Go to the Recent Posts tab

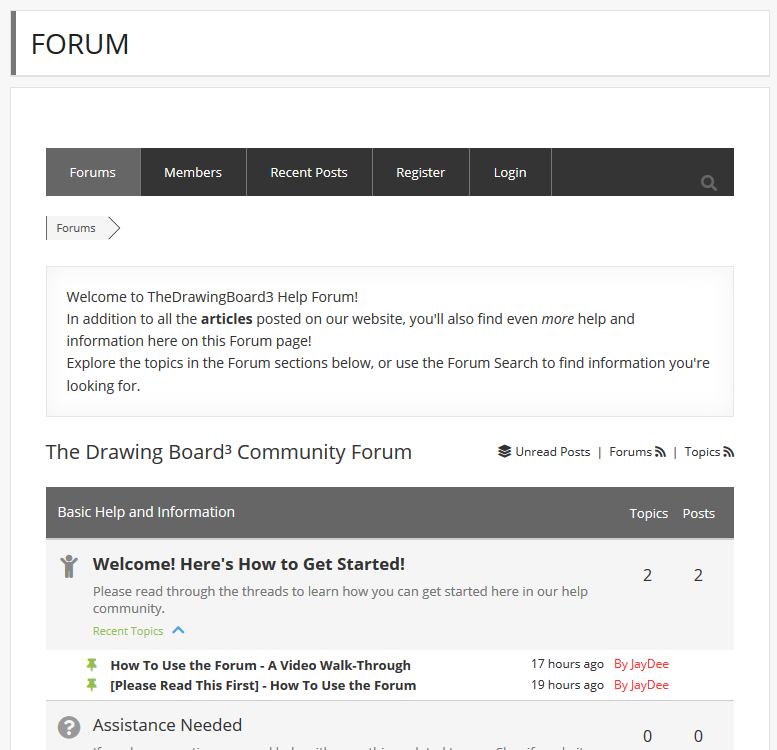(x=309, y=172)
